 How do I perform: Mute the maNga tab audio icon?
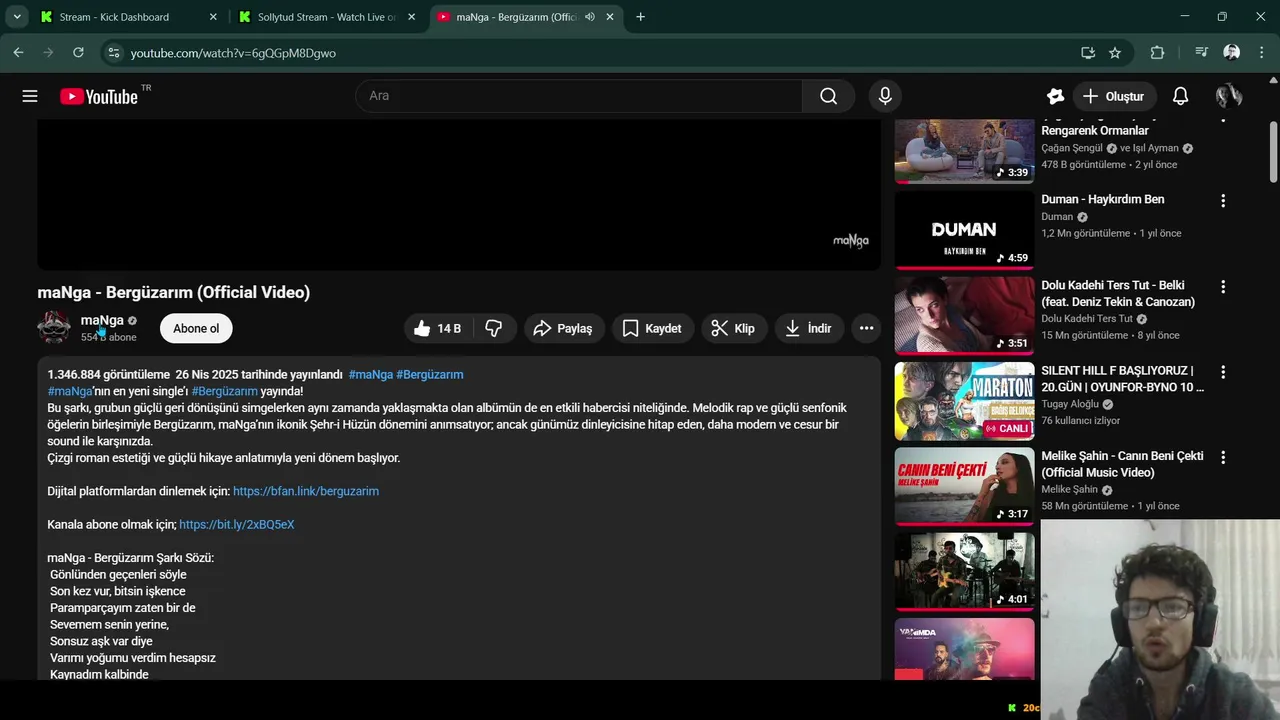[x=590, y=17]
